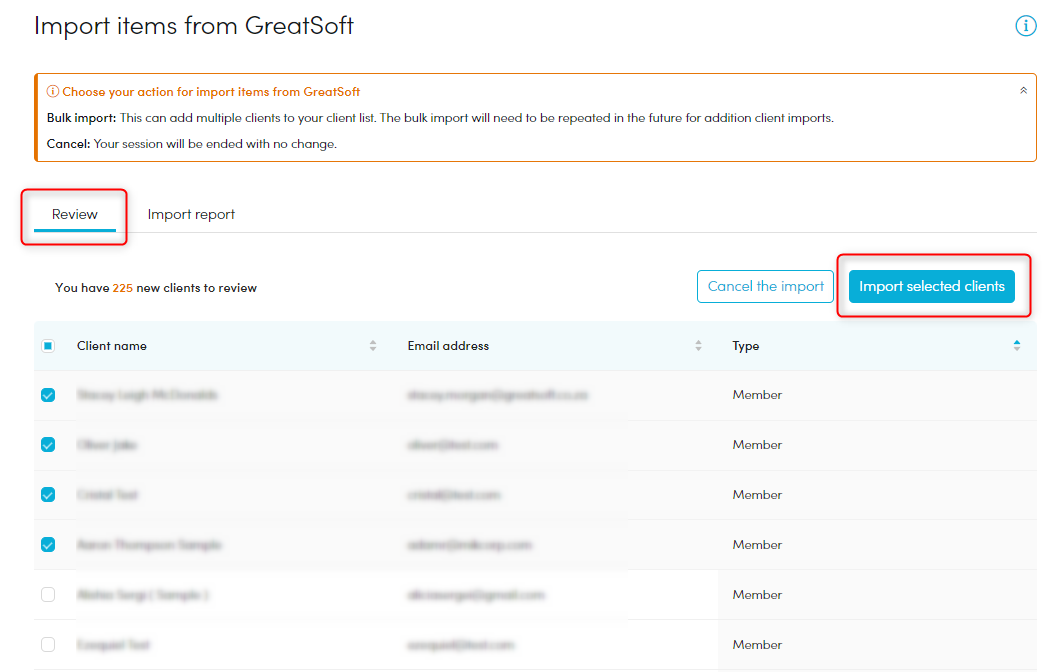Uncheck the second client row's checkbox
Screen dimensions: 1063x672
[48, 445]
